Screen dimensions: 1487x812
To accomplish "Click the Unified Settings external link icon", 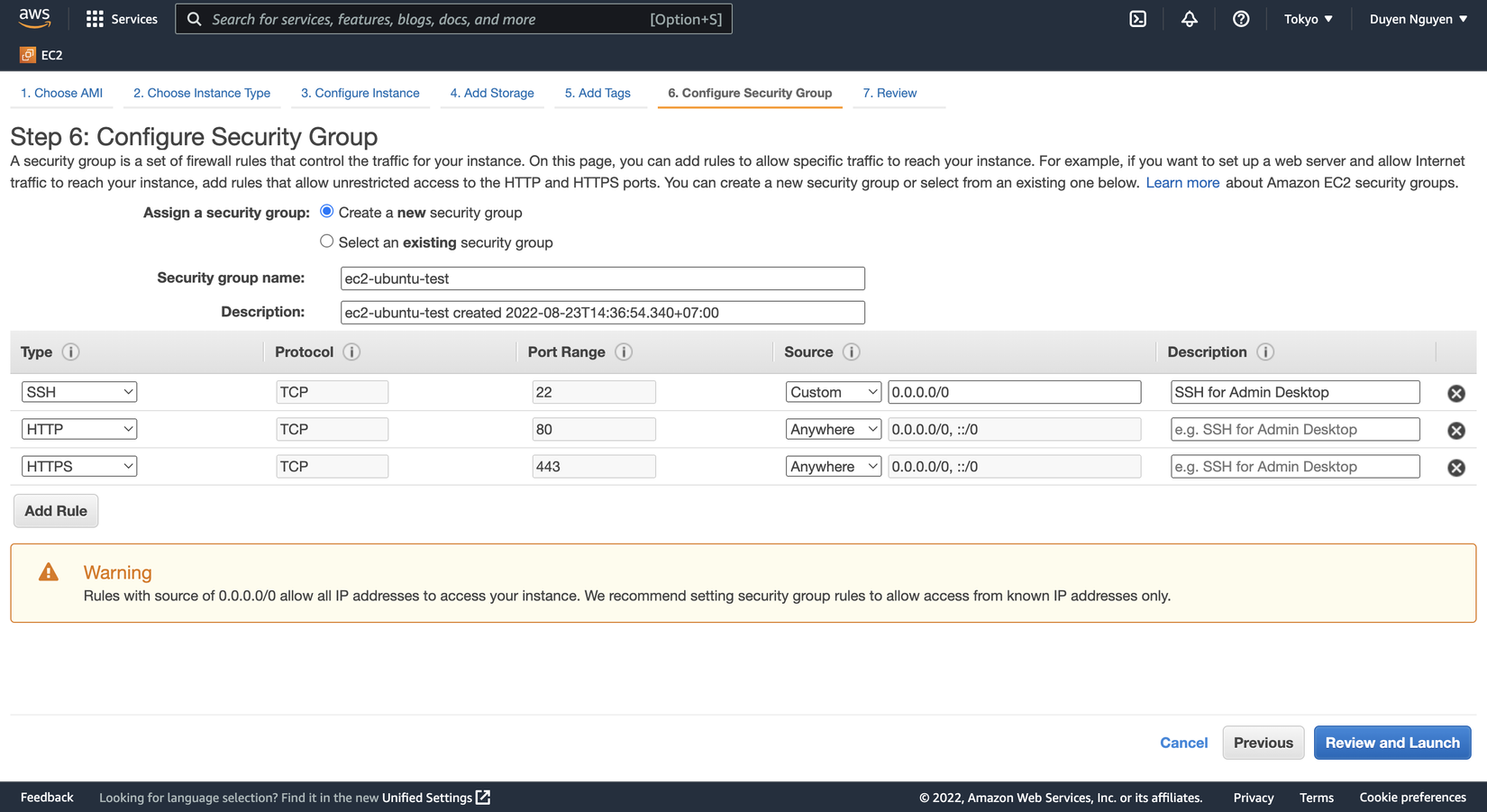I will click(483, 798).
